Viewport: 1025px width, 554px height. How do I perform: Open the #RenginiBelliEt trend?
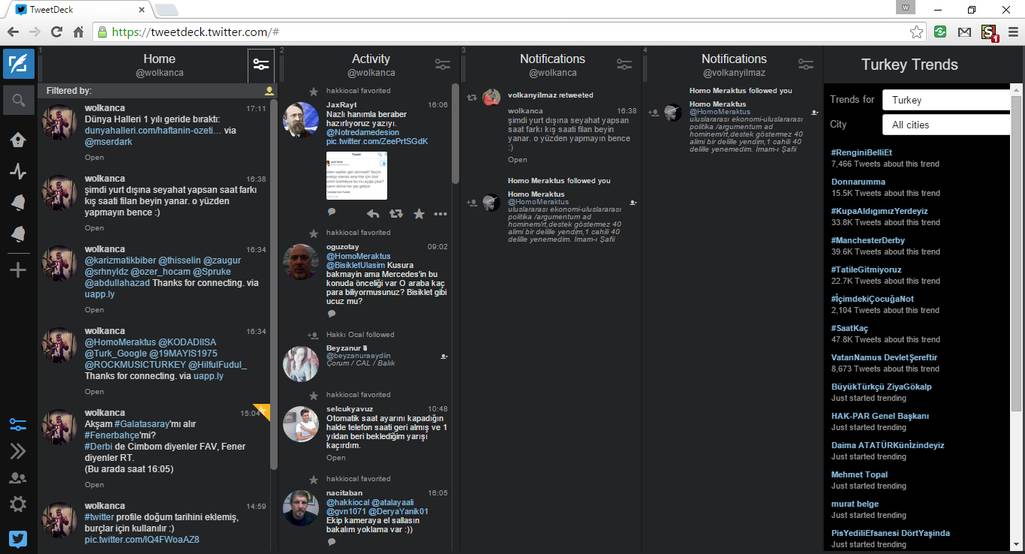(x=861, y=152)
